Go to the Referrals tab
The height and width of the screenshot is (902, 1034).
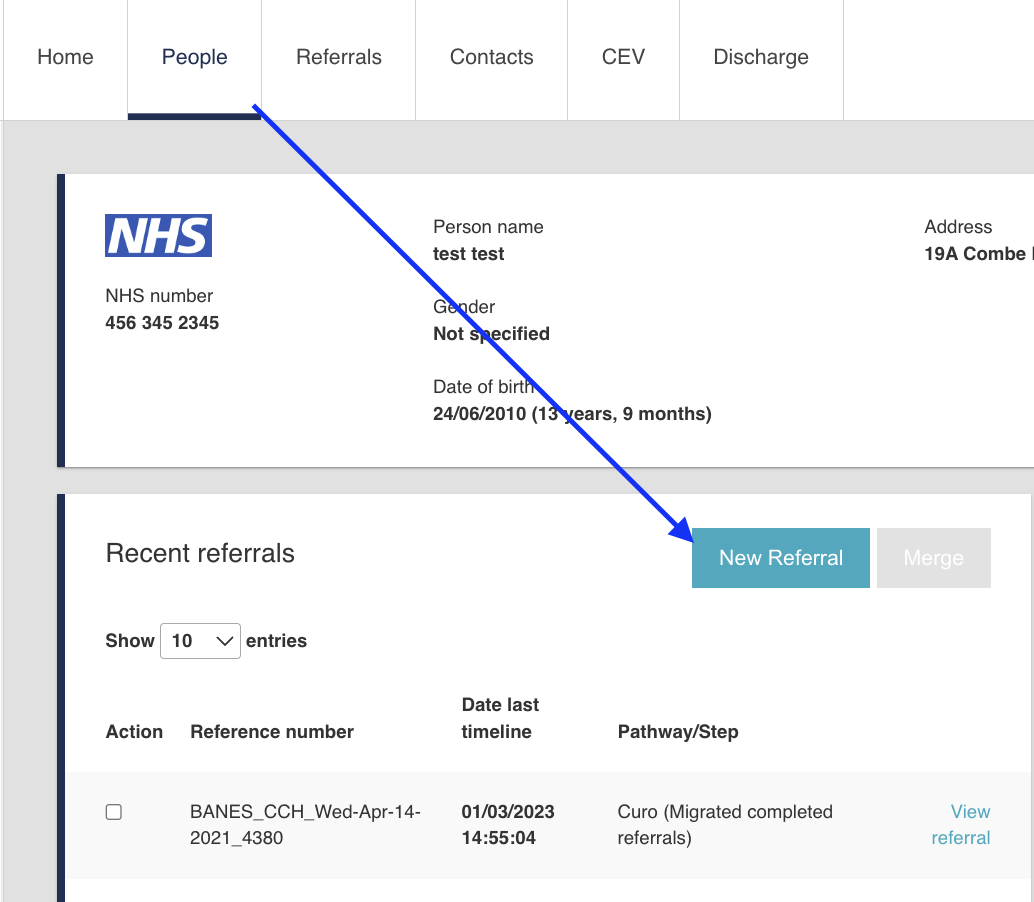click(x=339, y=58)
